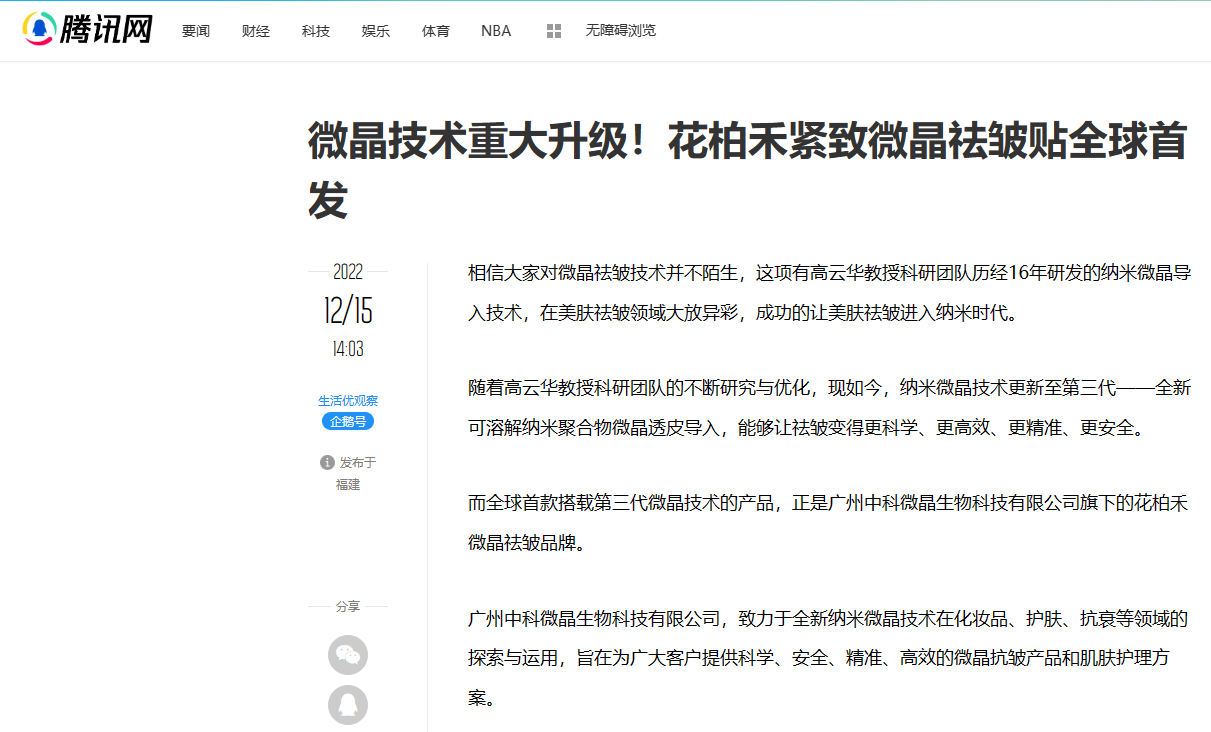Open the 财经 channel
The width and height of the screenshot is (1211, 732).
coord(256,31)
